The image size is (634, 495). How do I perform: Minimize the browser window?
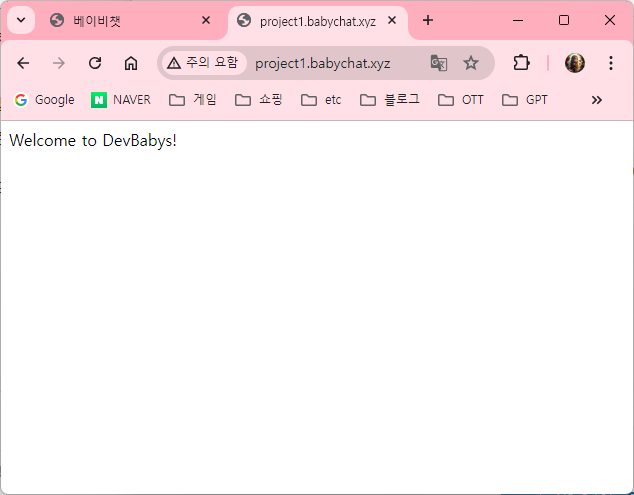pyautogui.click(x=518, y=20)
